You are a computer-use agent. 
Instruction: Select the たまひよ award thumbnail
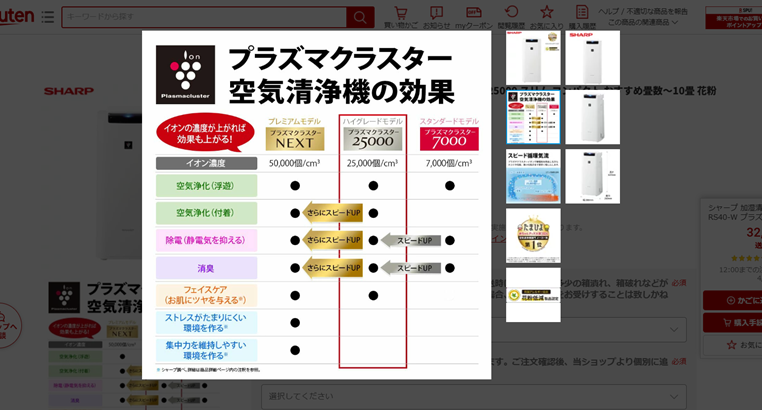533,236
